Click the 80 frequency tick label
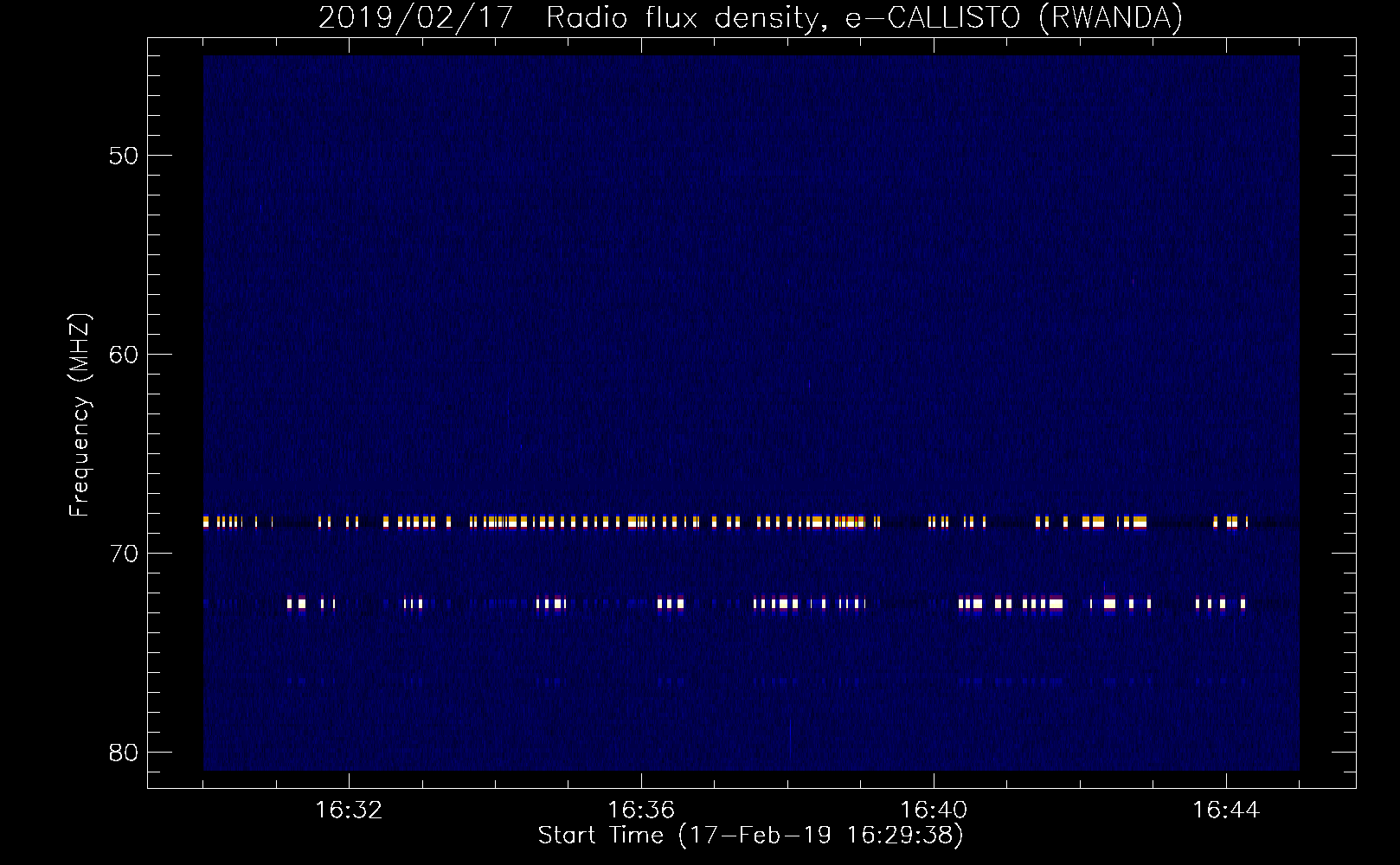The image size is (1400, 865). [124, 753]
